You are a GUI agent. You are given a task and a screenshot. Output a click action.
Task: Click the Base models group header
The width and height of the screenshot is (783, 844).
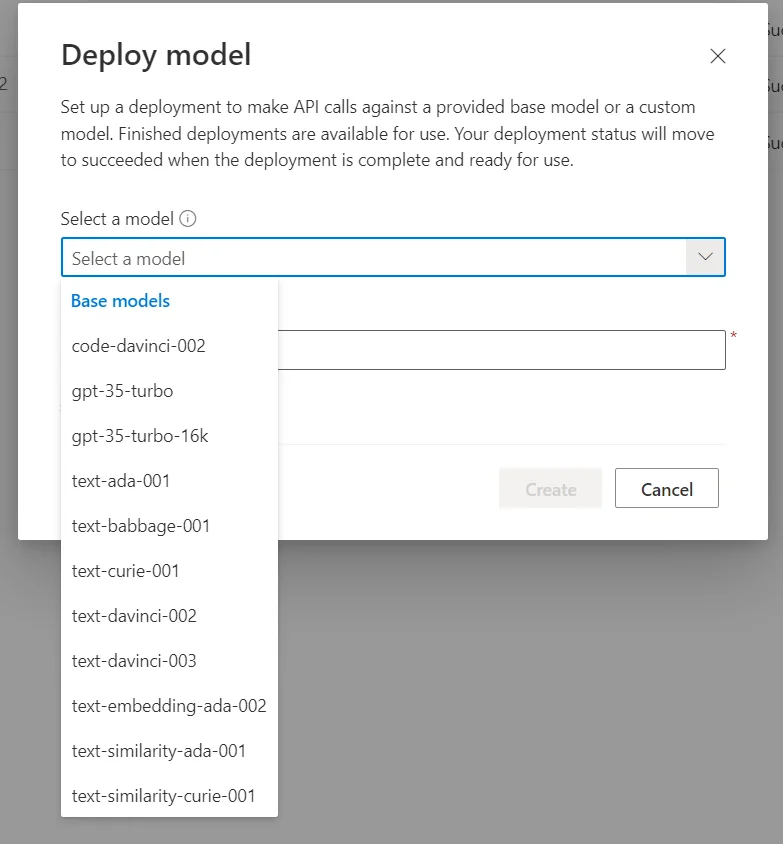coord(119,300)
